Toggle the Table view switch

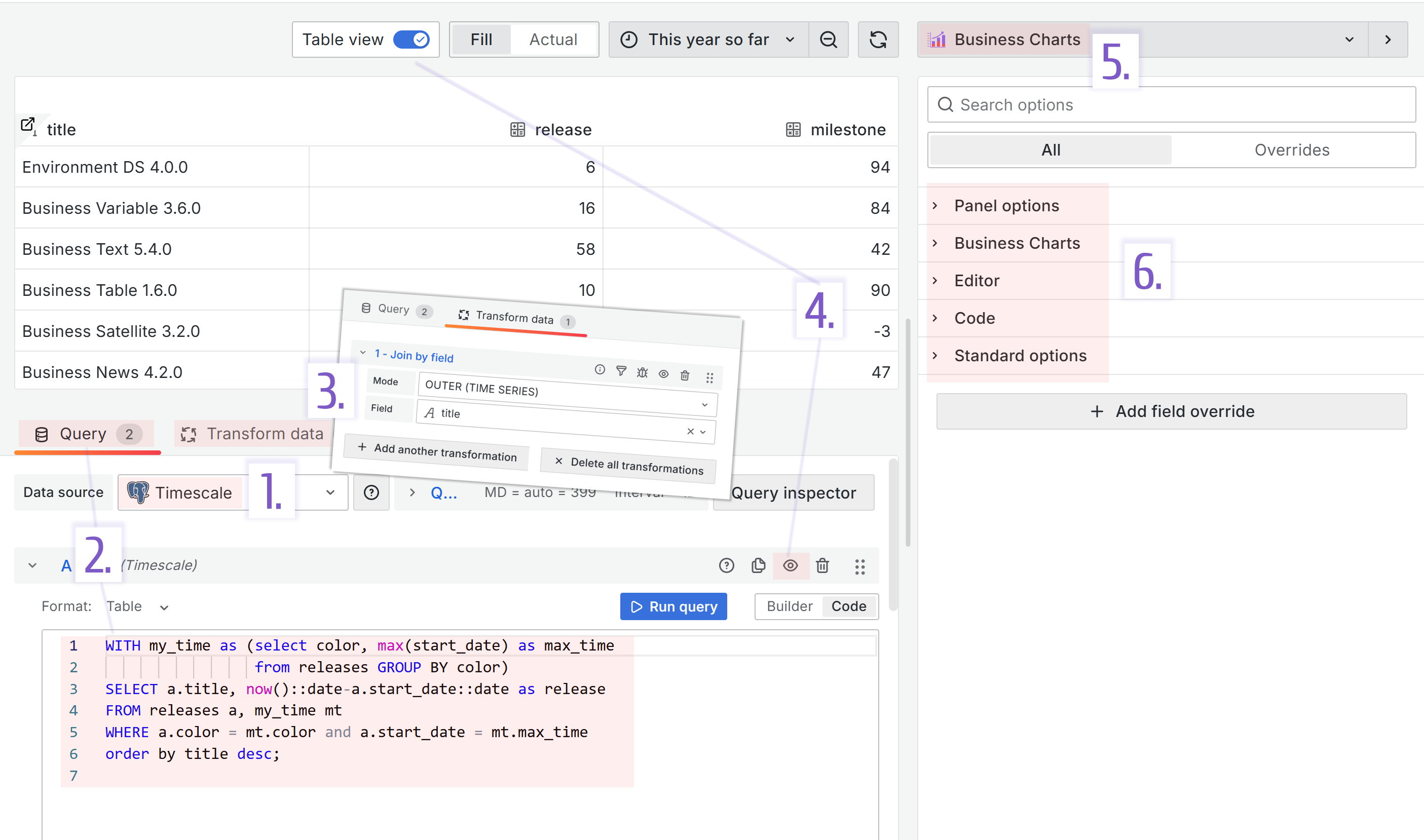click(x=411, y=40)
